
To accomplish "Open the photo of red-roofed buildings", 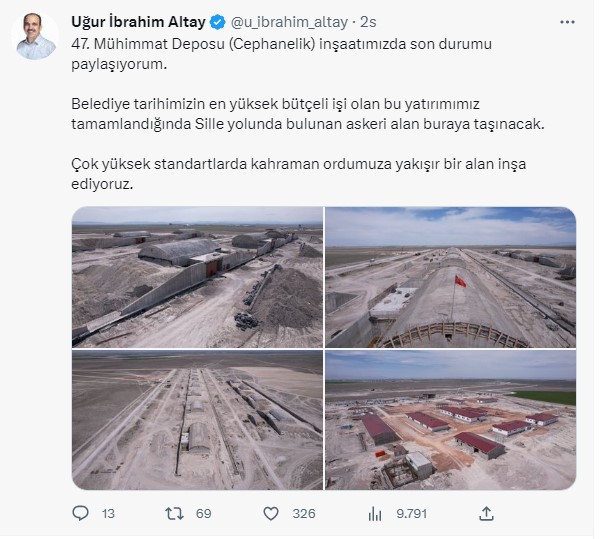I will (451, 420).
